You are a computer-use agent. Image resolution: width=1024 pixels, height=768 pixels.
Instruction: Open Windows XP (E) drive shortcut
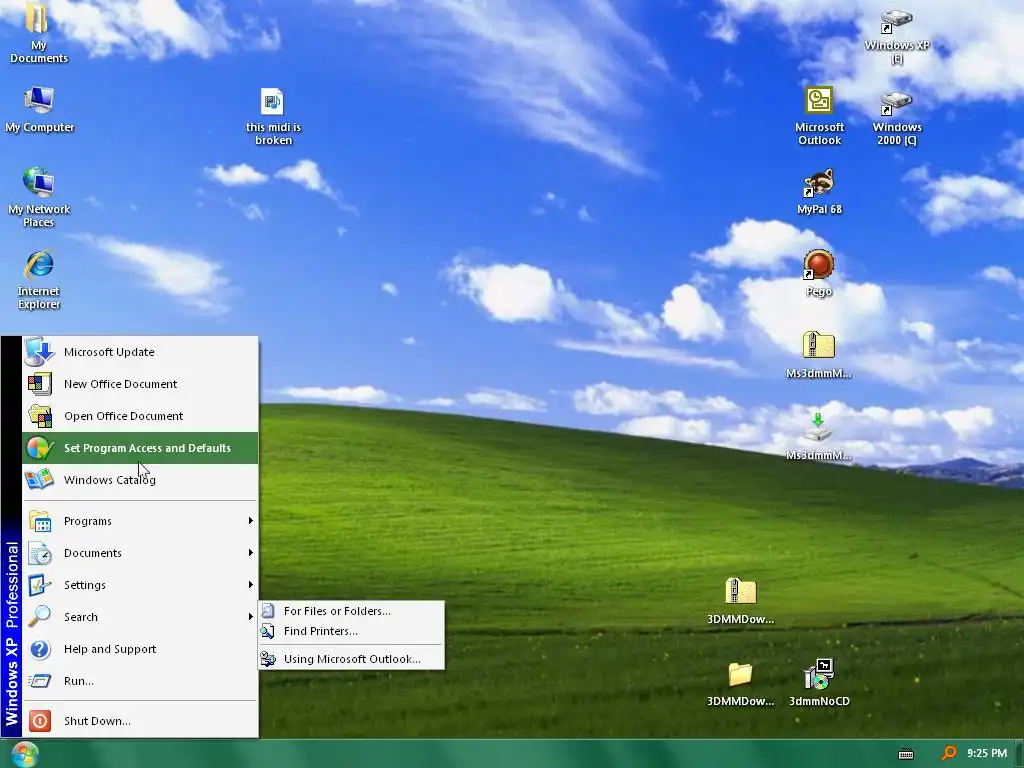tap(897, 36)
